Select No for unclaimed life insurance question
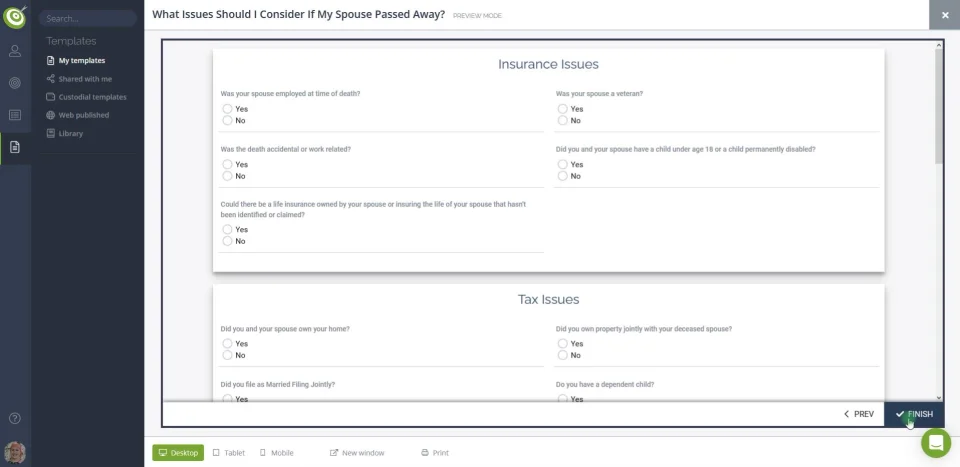Screen dimensions: 960x467 click(x=228, y=241)
